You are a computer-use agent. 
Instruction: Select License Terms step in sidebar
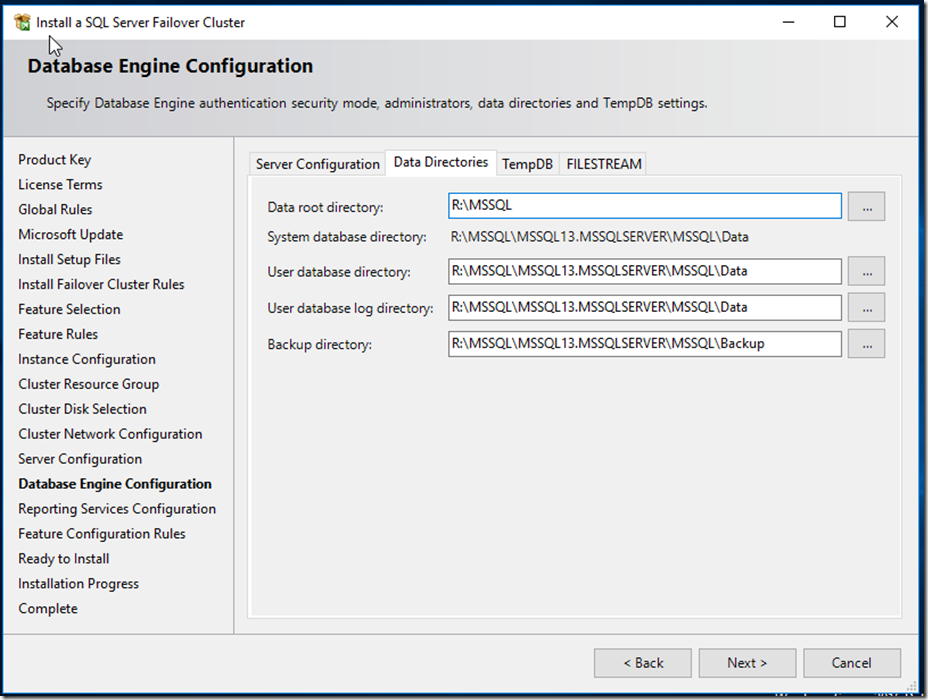60,185
